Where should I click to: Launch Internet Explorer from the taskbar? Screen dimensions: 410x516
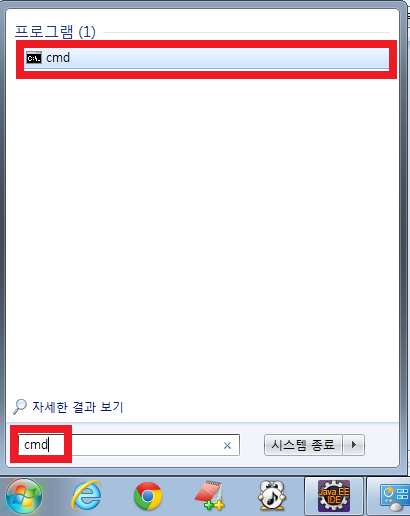[86, 496]
